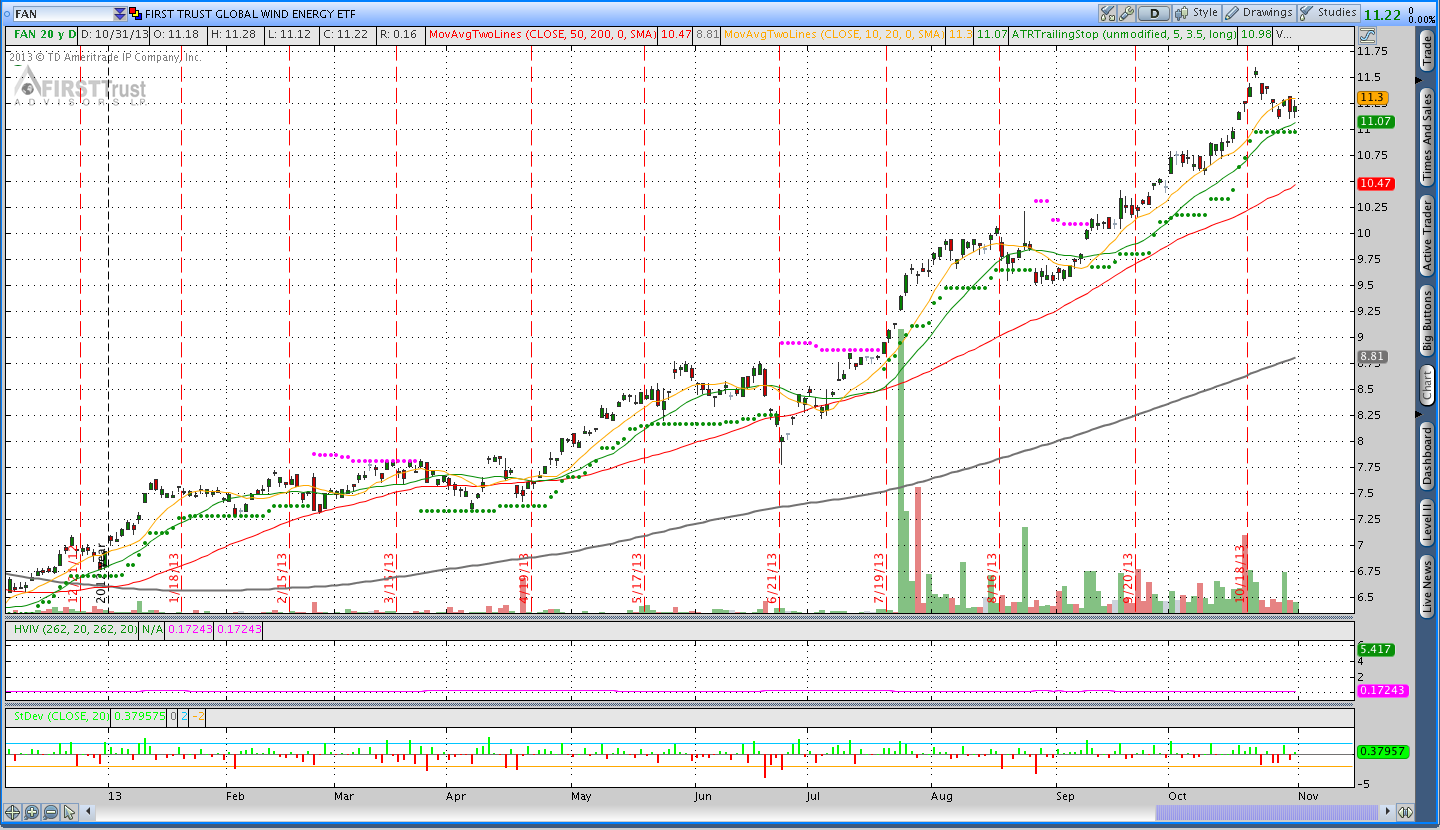The height and width of the screenshot is (830, 1440).
Task: Click the 10.47 red price bubble
Action: (1375, 184)
